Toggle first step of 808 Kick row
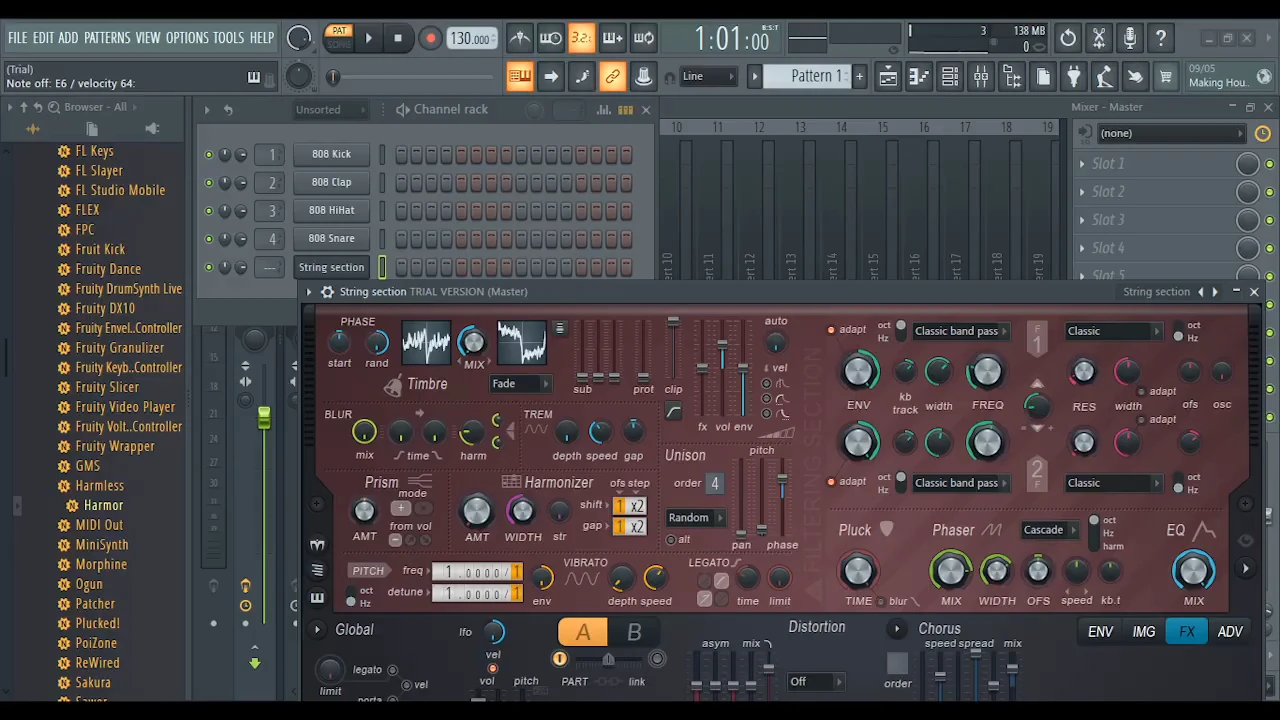The width and height of the screenshot is (1280, 720). pos(401,155)
